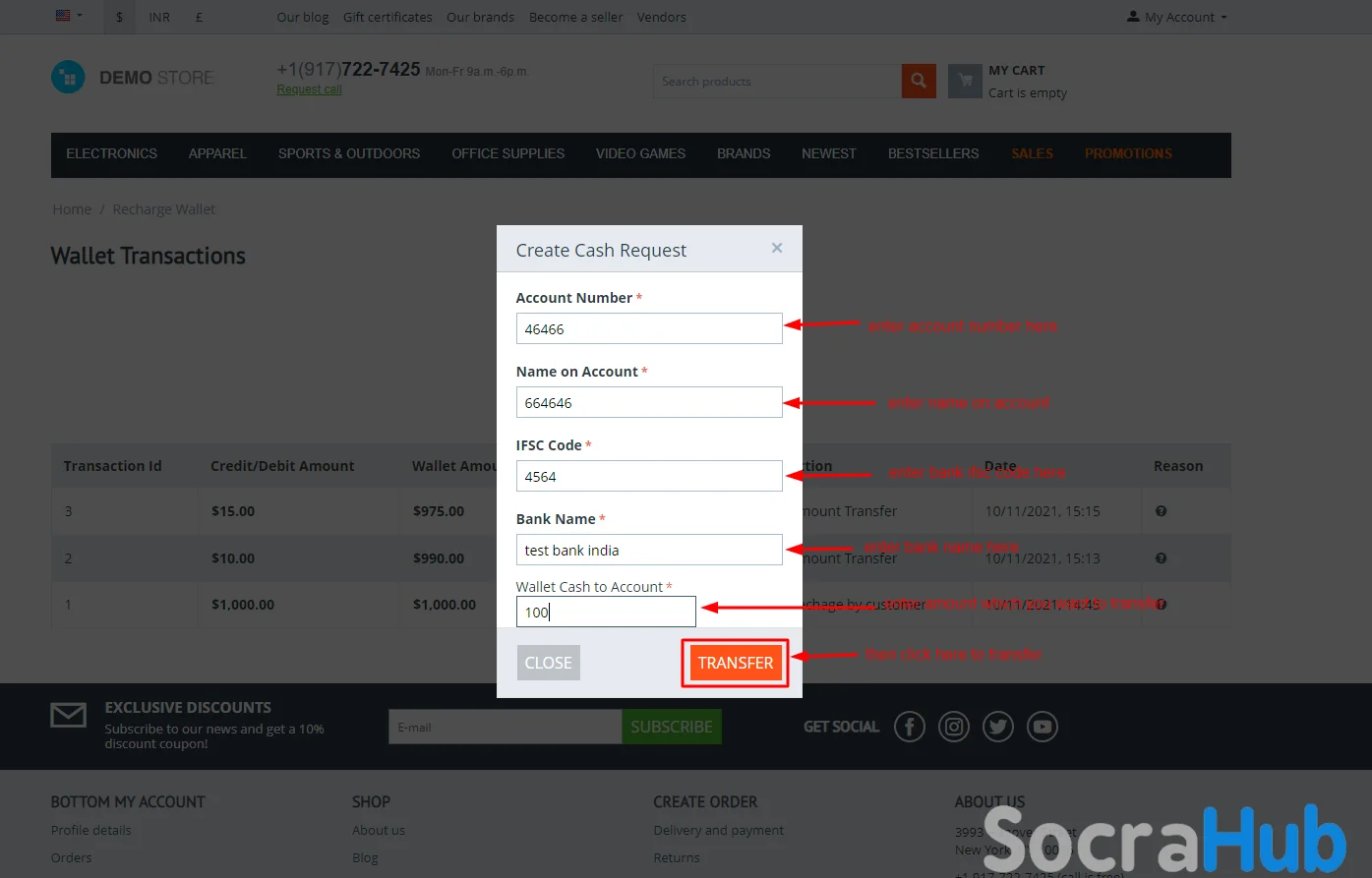Focus the Search products field
Screen dimensions: 1372x878
777,82
